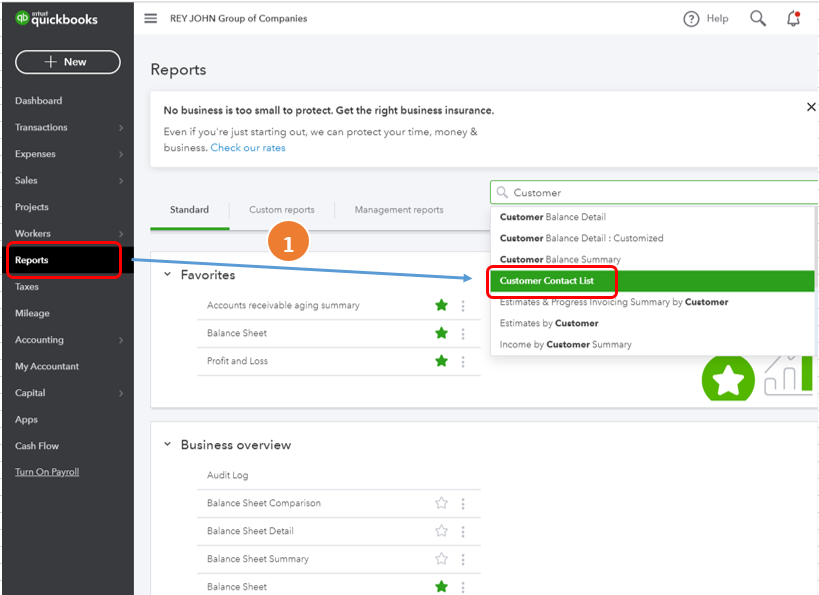Open the notifications bell

pos(794,19)
